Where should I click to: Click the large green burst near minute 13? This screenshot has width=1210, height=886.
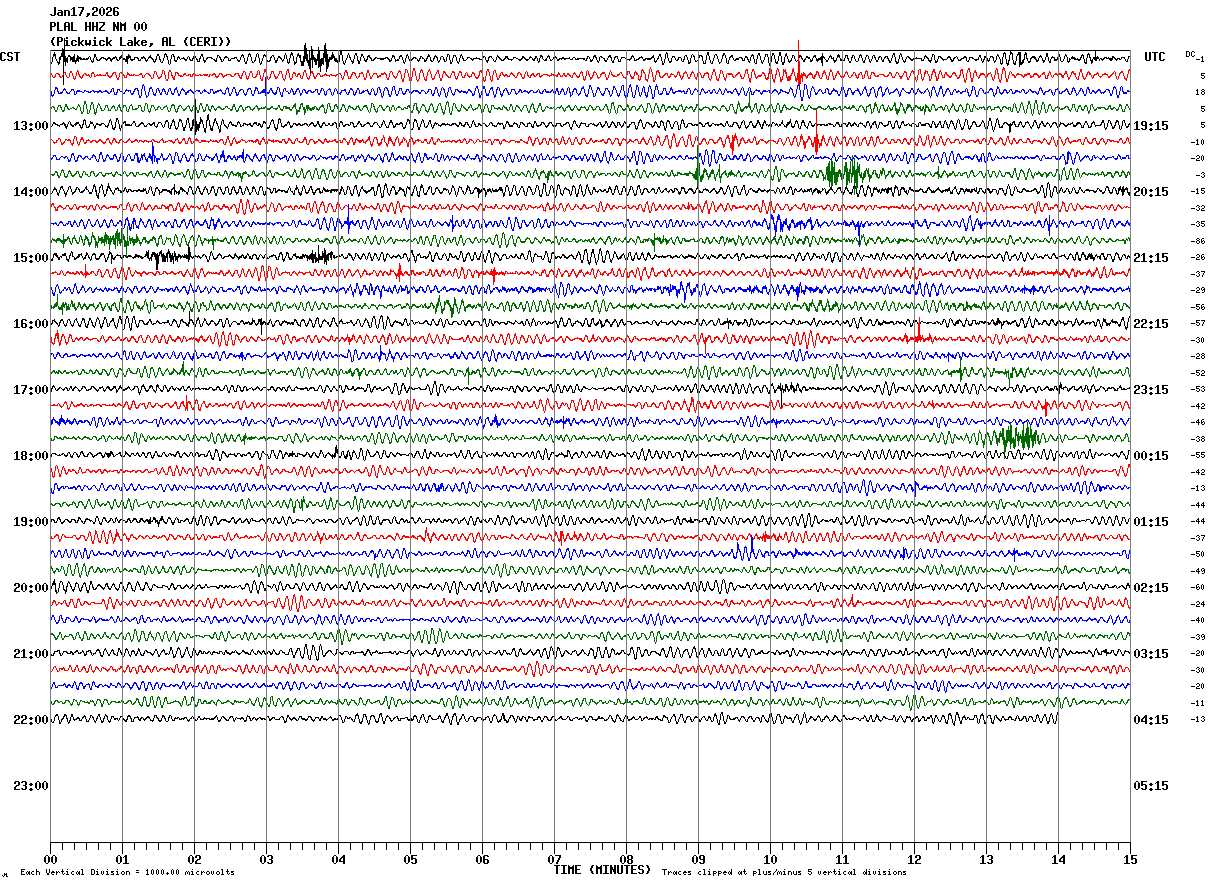[1012, 437]
